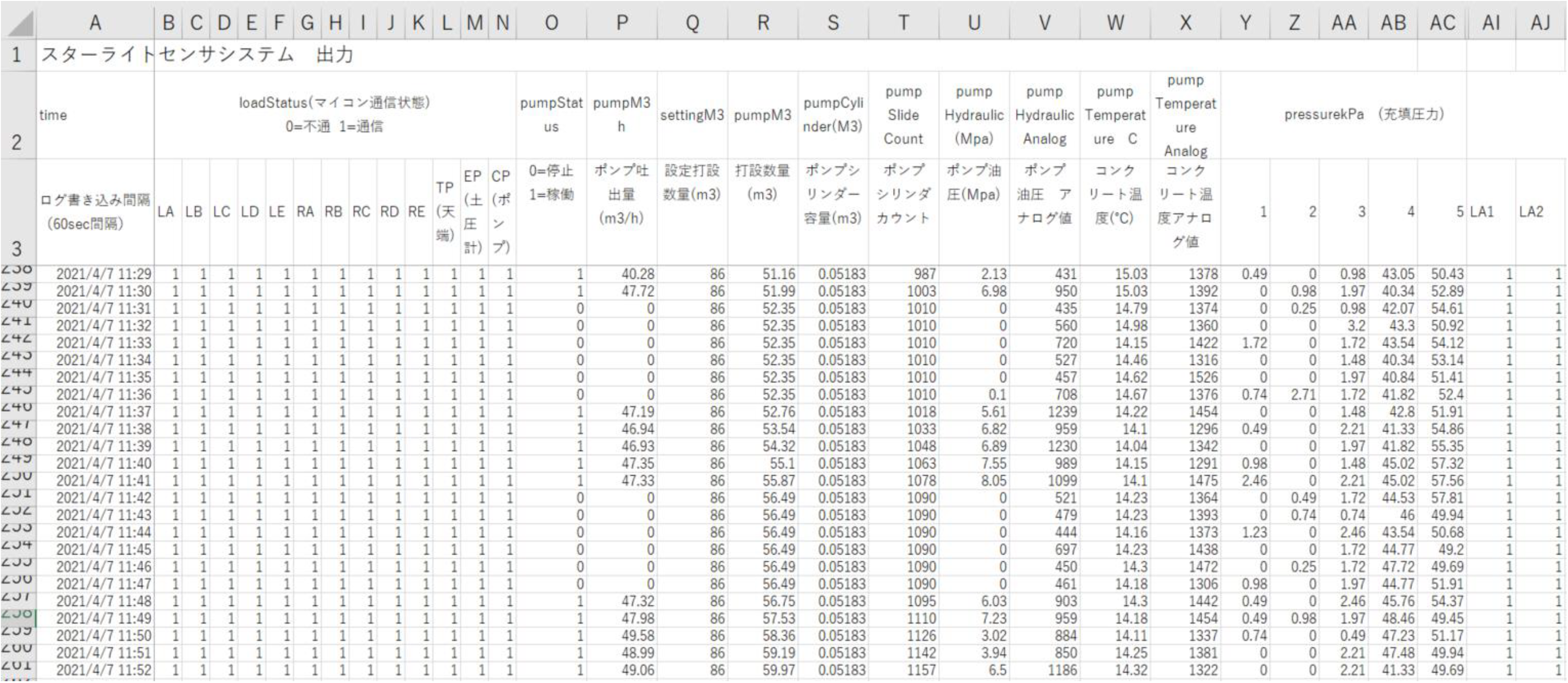Screen dimensions: 1568x683
Task: Select column X header
Action: (1185, 23)
